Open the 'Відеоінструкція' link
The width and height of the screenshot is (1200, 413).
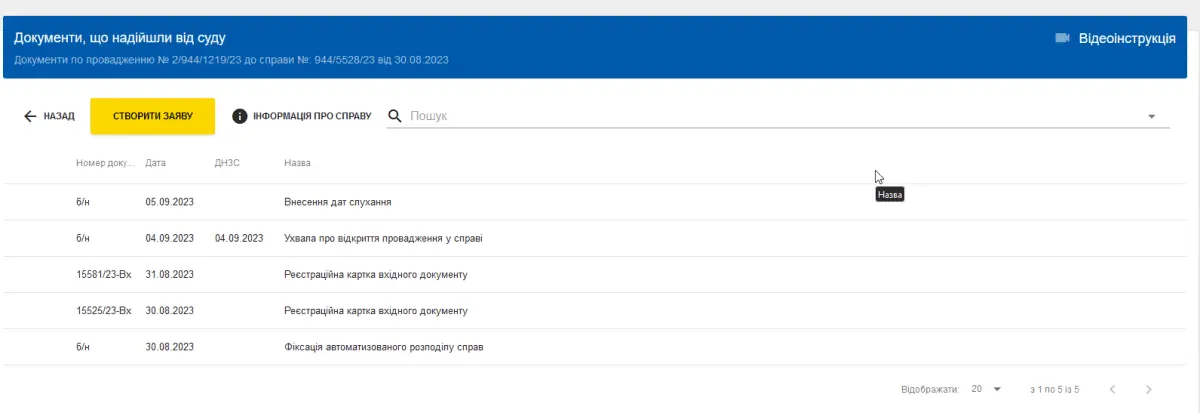tap(1127, 38)
